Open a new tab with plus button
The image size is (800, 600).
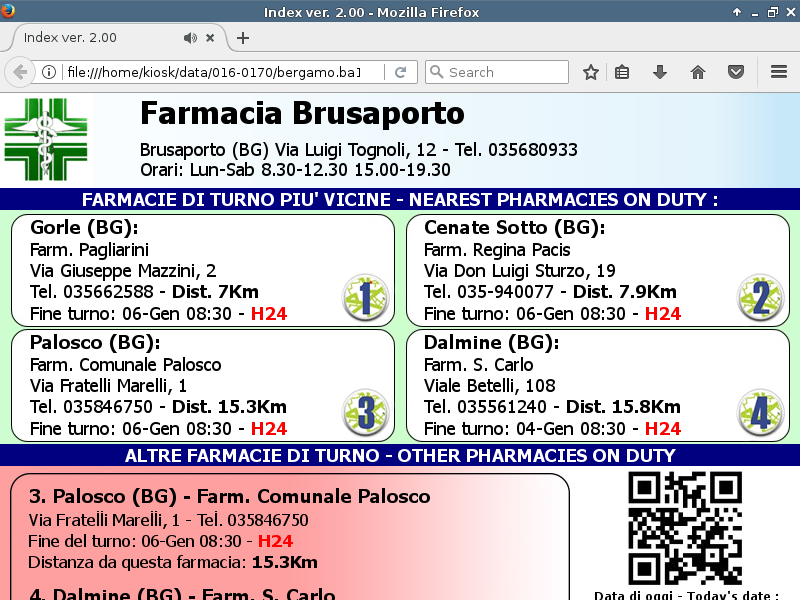pos(243,38)
